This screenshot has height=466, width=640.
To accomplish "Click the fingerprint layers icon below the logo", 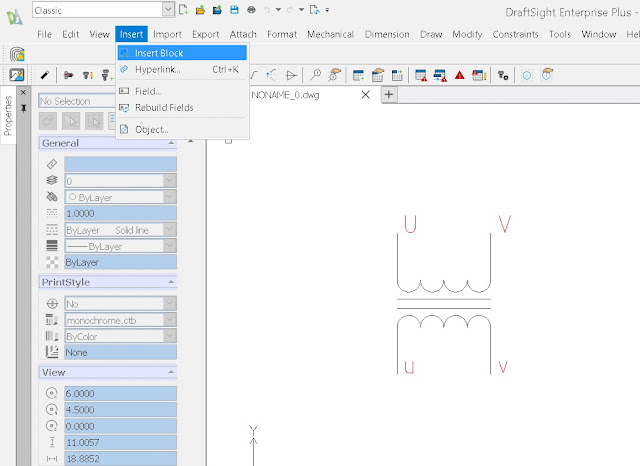I will click(17, 54).
